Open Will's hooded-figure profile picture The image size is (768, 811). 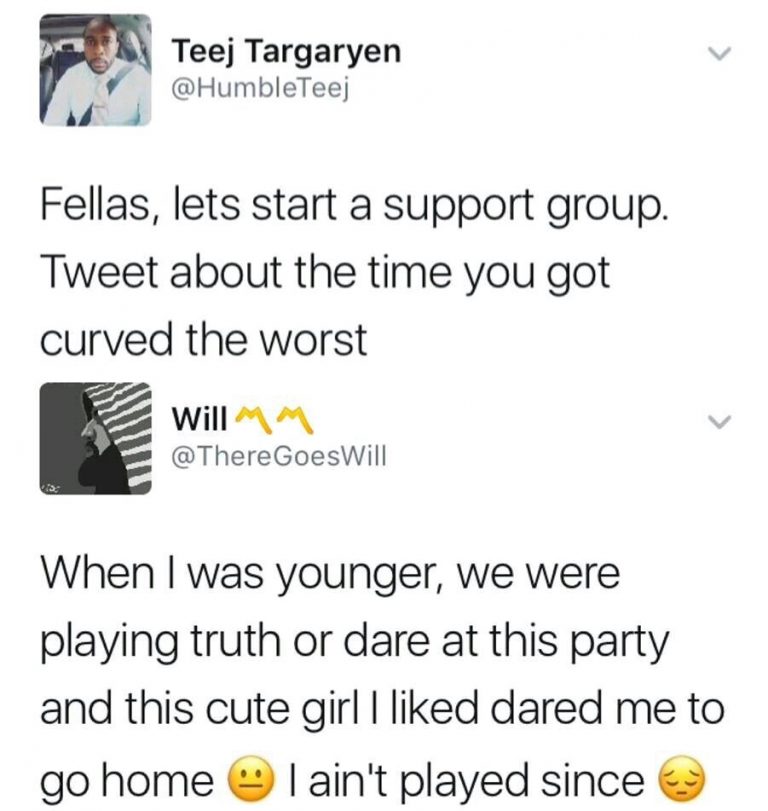pos(95,439)
